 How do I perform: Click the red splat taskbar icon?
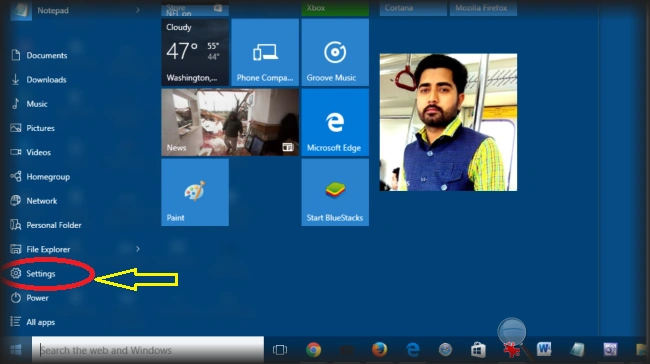tap(512, 350)
